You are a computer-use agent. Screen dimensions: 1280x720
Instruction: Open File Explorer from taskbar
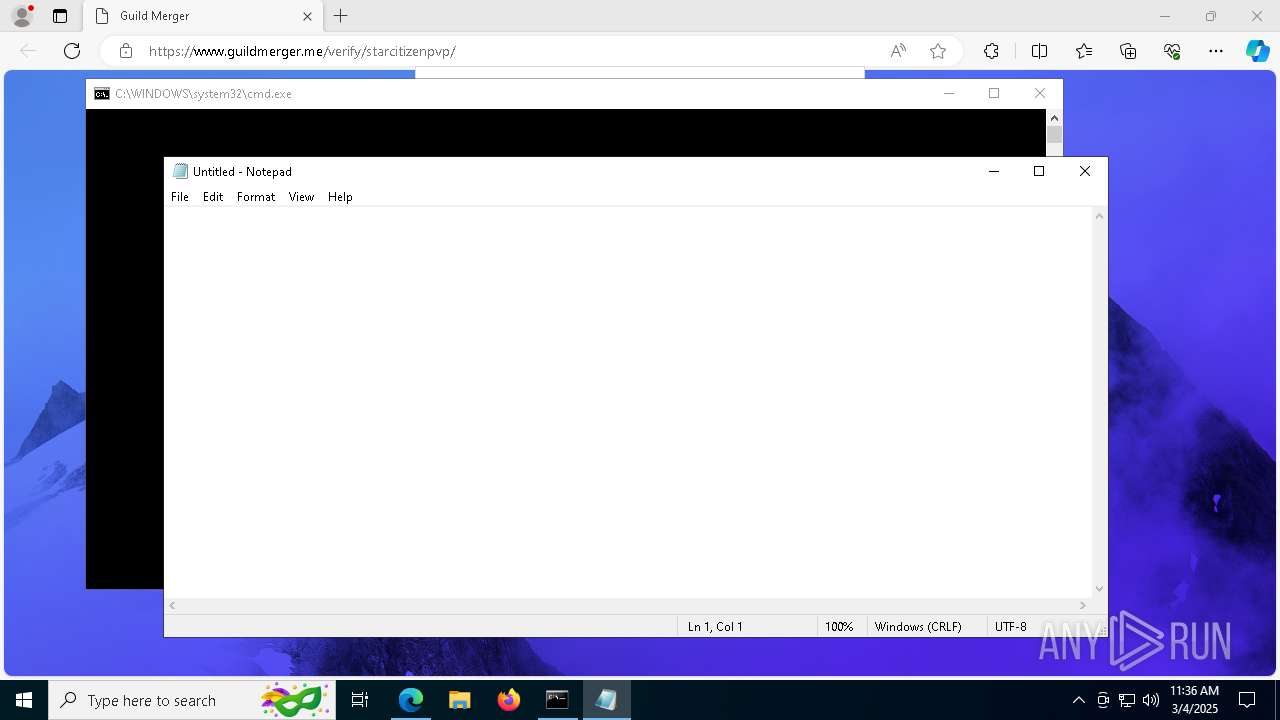460,700
